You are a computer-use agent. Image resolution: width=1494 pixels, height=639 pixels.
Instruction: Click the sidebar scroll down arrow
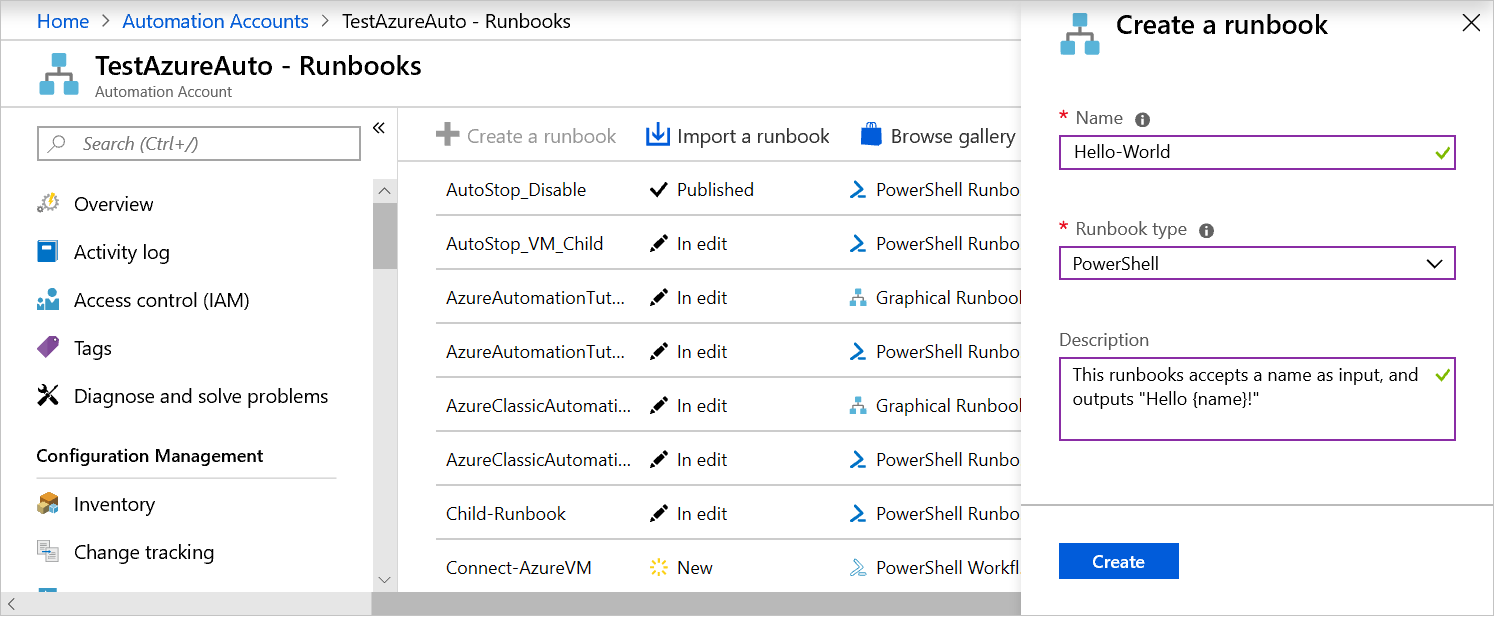point(385,580)
